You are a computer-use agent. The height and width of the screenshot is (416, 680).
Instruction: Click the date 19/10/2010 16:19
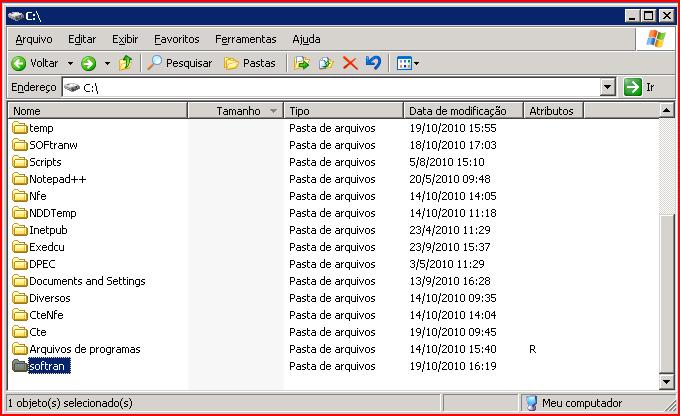(453, 366)
